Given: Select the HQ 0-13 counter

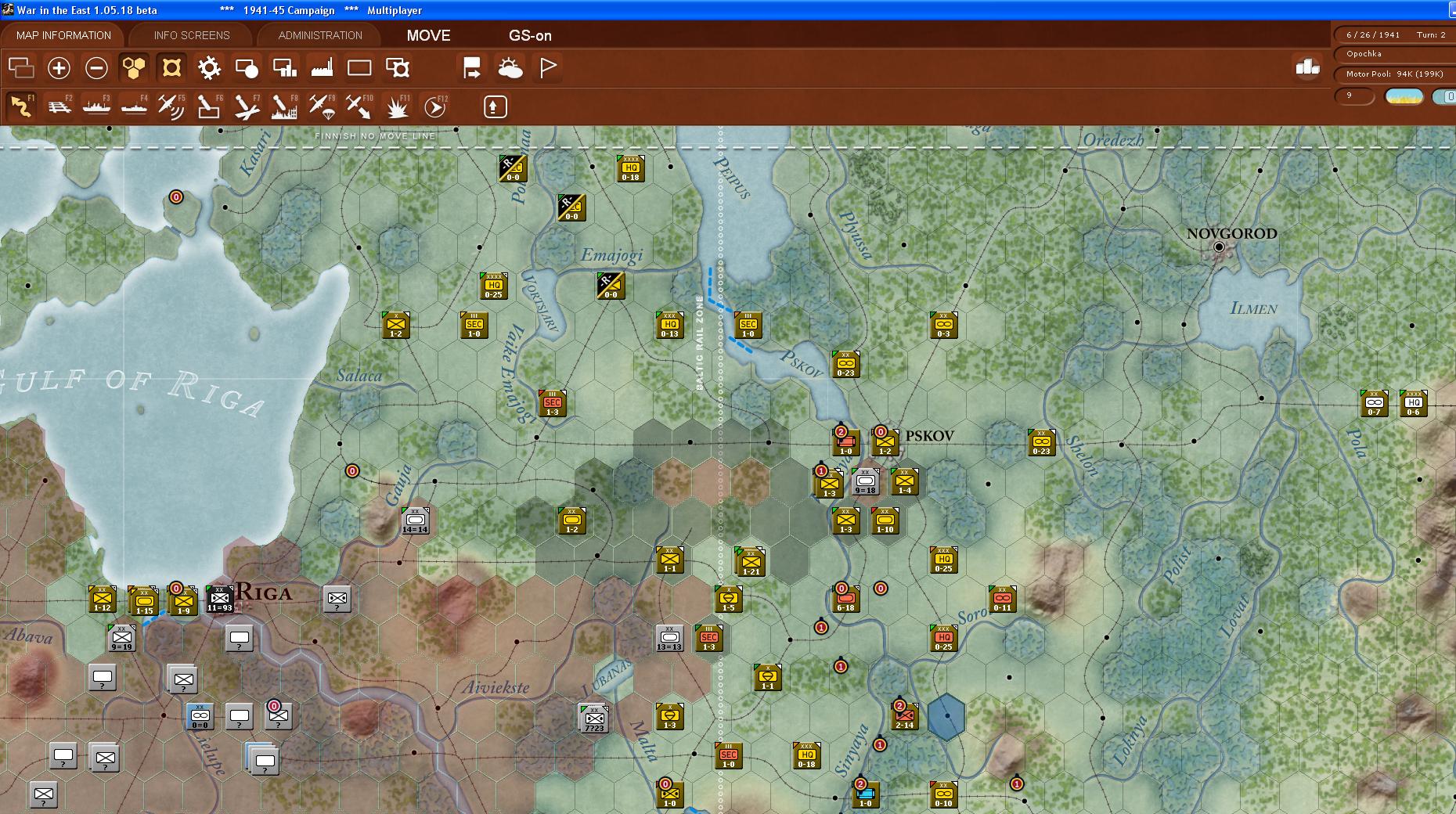Looking at the screenshot, I should tap(669, 325).
